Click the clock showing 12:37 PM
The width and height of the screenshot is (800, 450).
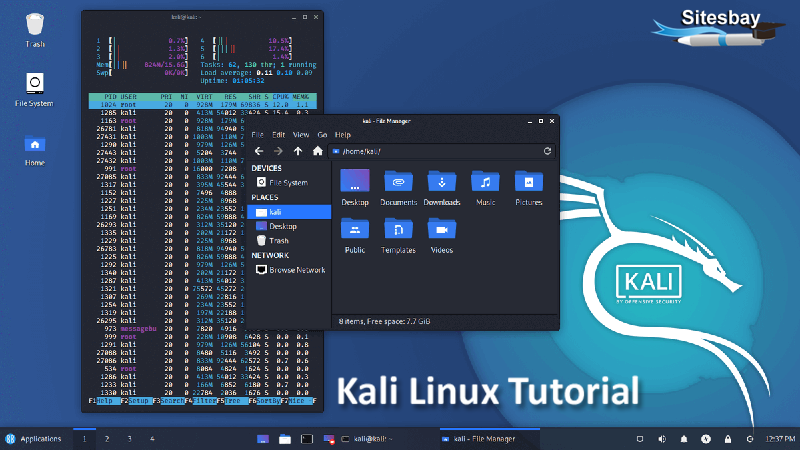click(x=780, y=439)
